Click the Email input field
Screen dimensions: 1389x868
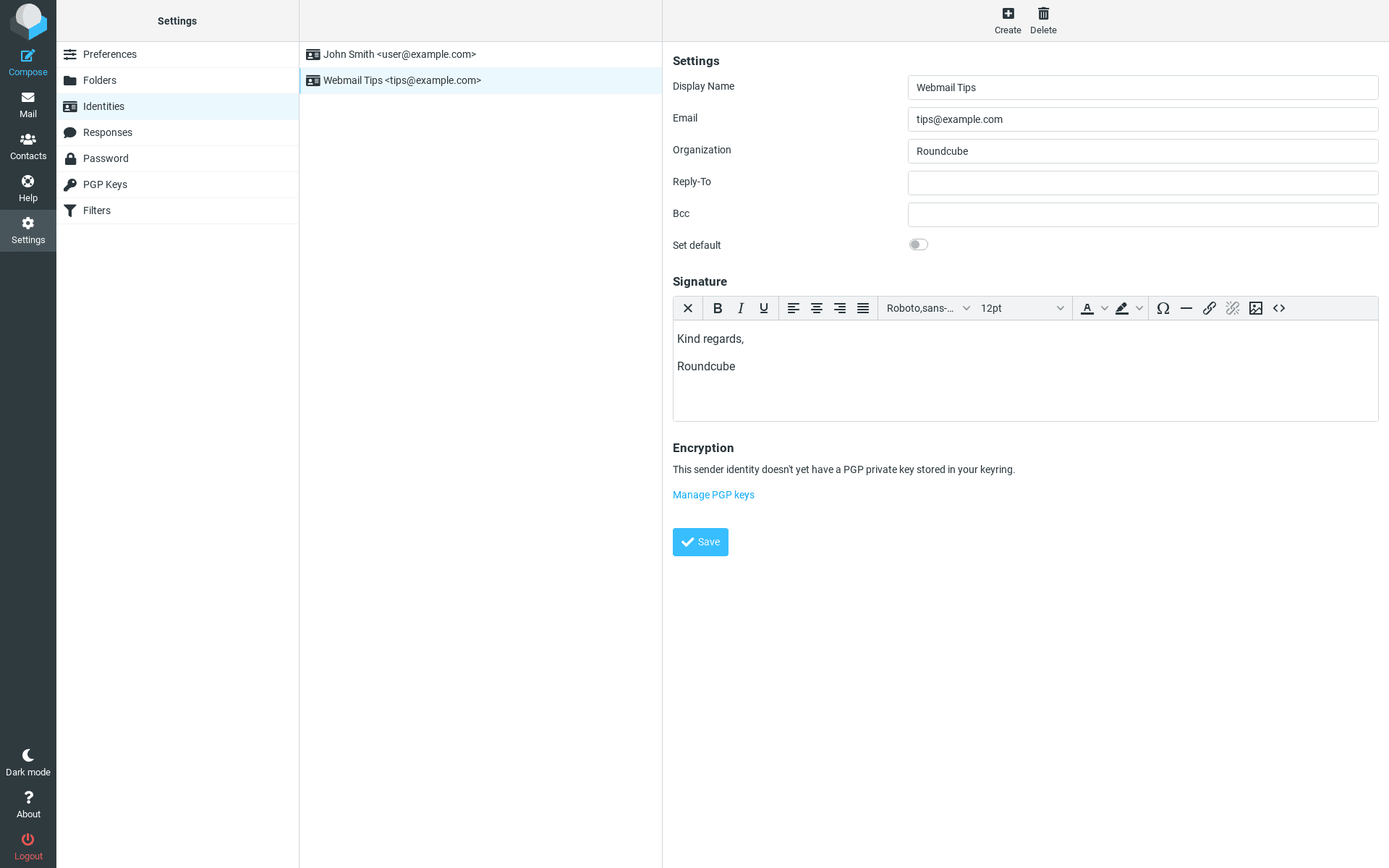pos(1143,119)
